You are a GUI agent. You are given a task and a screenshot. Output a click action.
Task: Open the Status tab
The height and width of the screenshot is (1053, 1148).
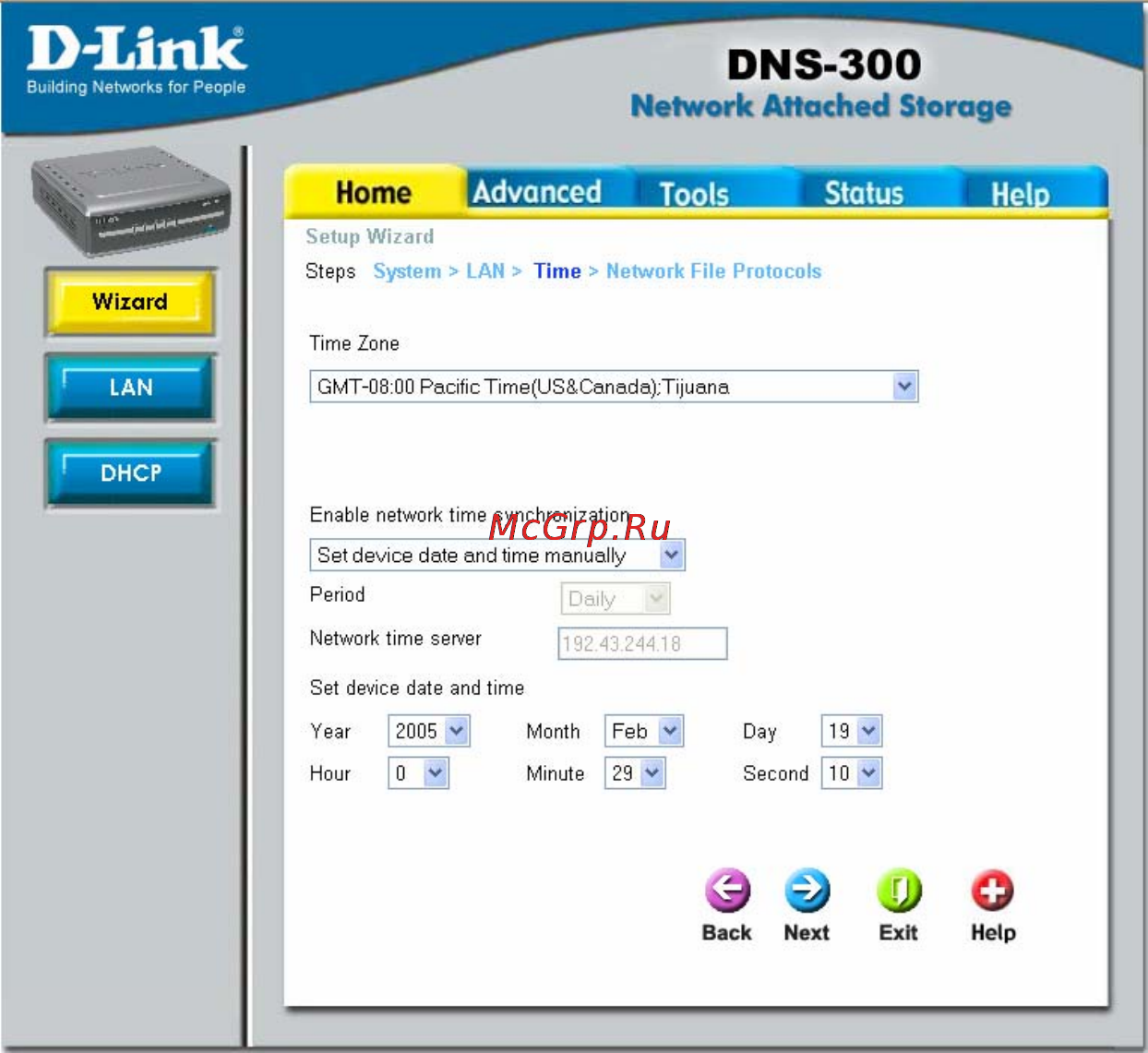864,193
